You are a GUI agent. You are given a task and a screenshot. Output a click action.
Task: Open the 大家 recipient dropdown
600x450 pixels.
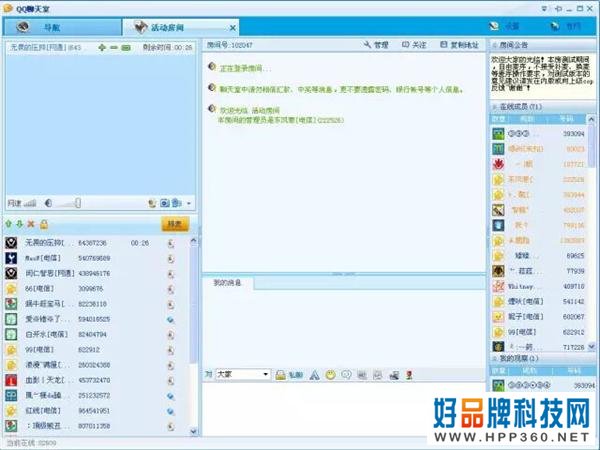tap(243, 374)
